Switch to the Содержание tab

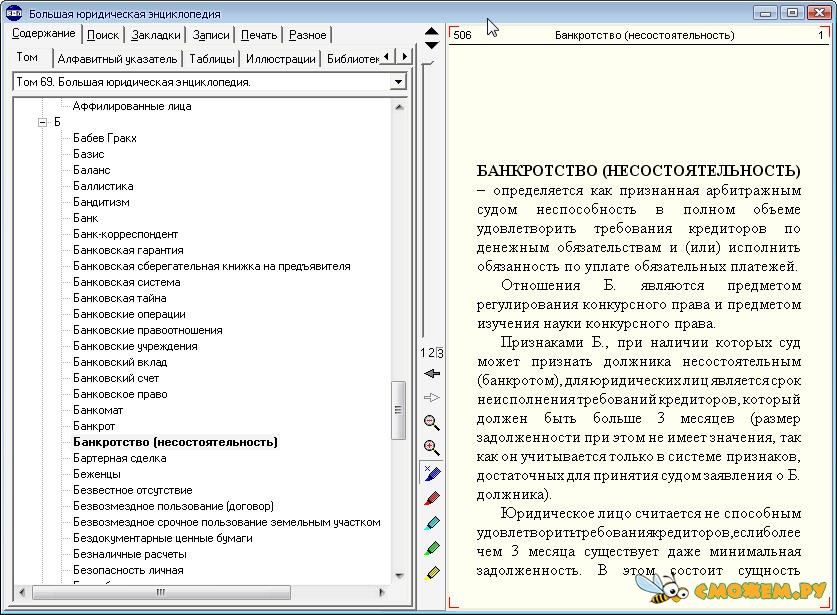(x=44, y=34)
